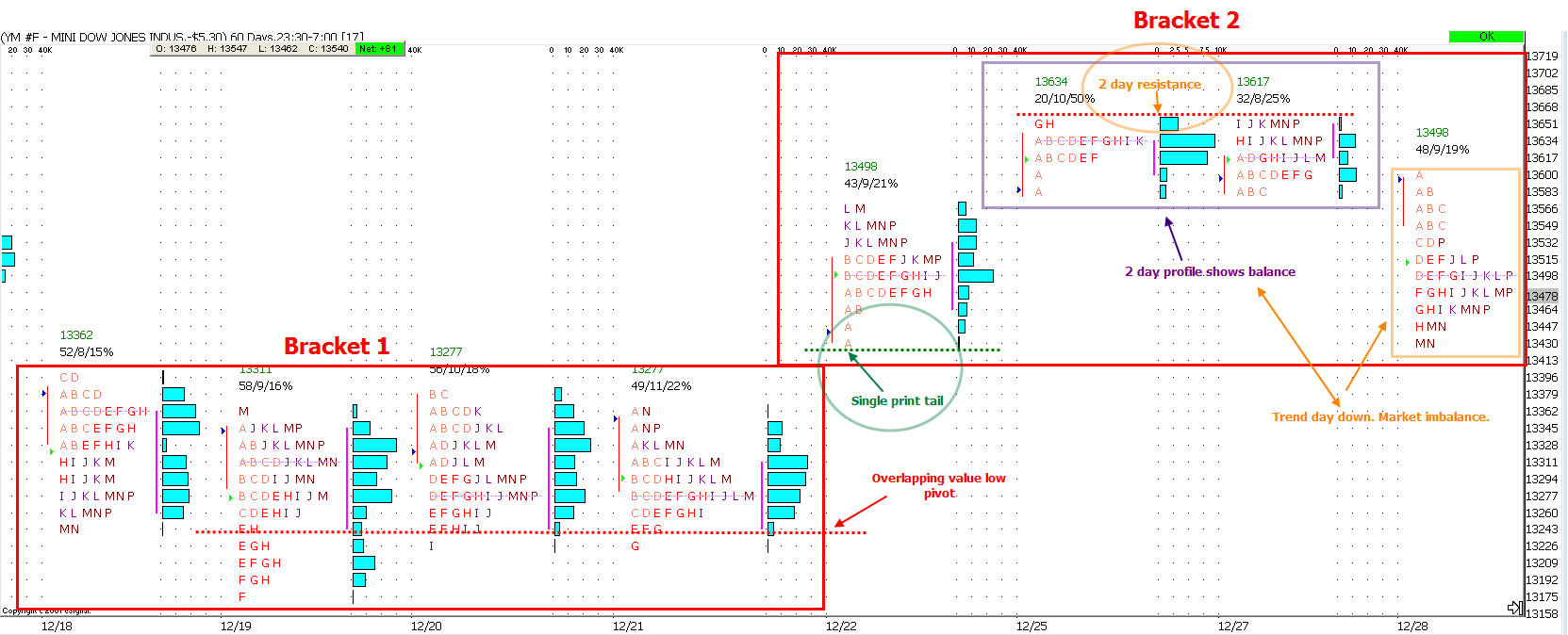Click the 49/11/22% profile statistic

pos(661,386)
